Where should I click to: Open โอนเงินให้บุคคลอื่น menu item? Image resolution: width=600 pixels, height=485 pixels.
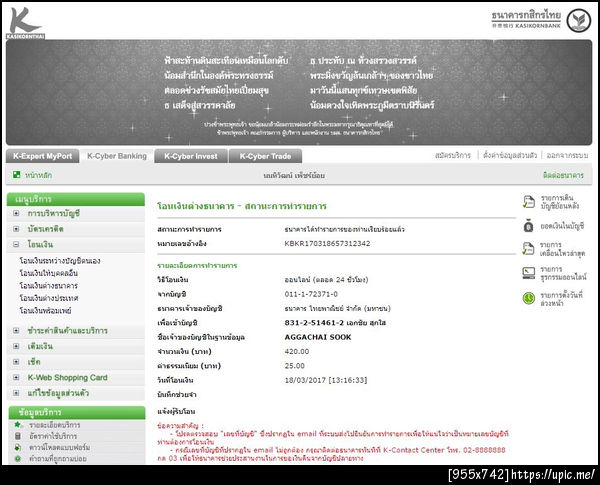pos(48,273)
